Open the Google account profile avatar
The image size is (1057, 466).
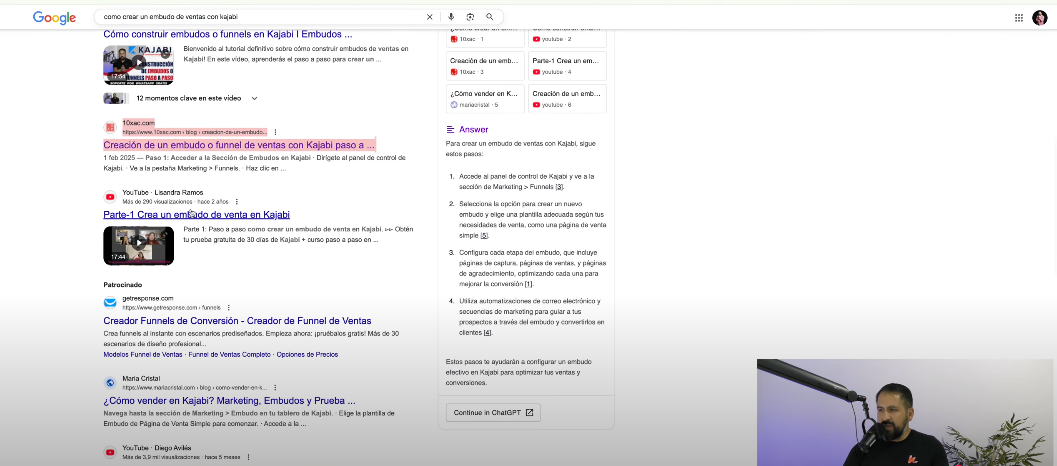1040,17
